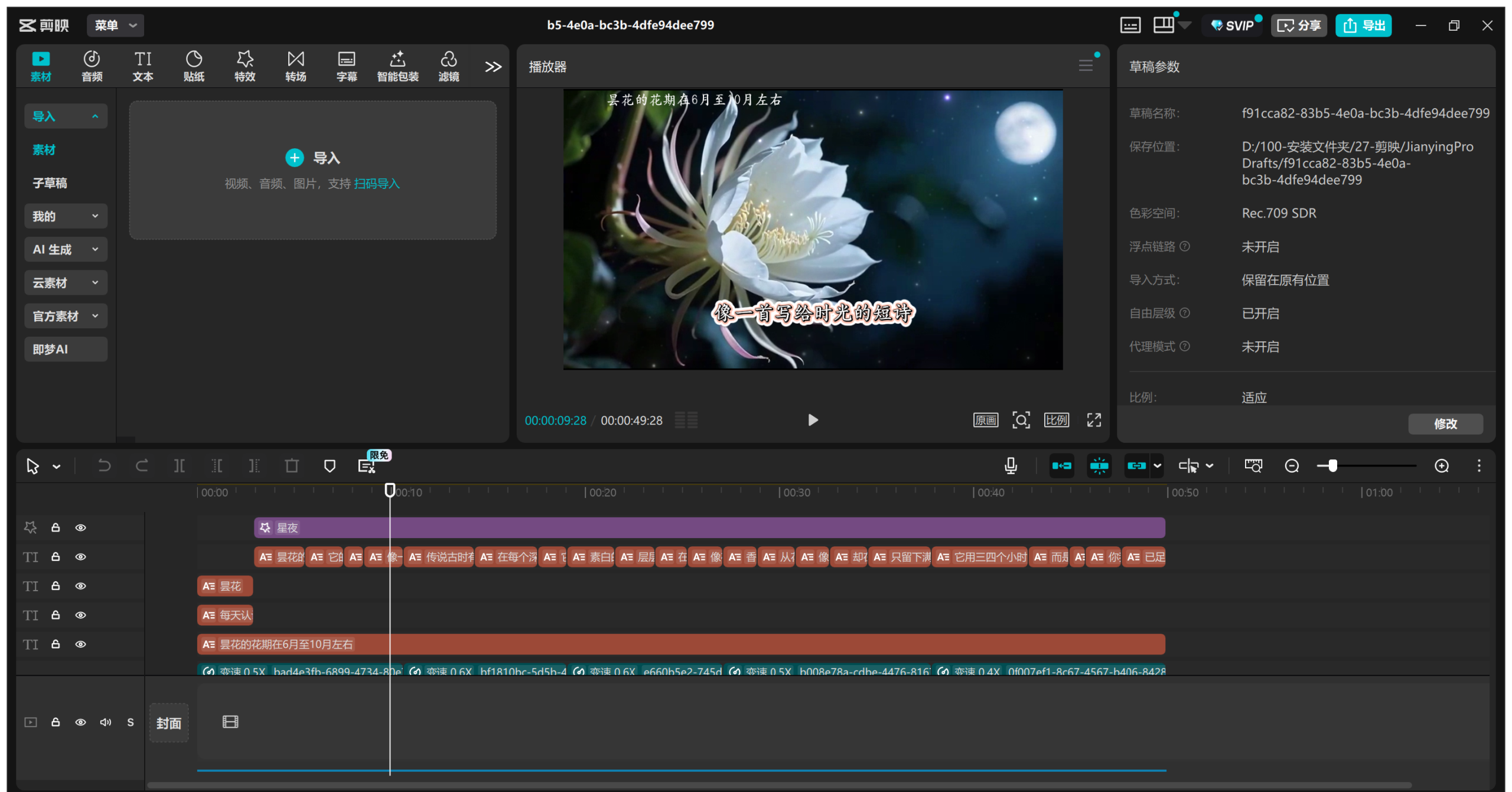Switch to the 音频 audio tab
This screenshot has height=792, width=1512.
coord(92,66)
